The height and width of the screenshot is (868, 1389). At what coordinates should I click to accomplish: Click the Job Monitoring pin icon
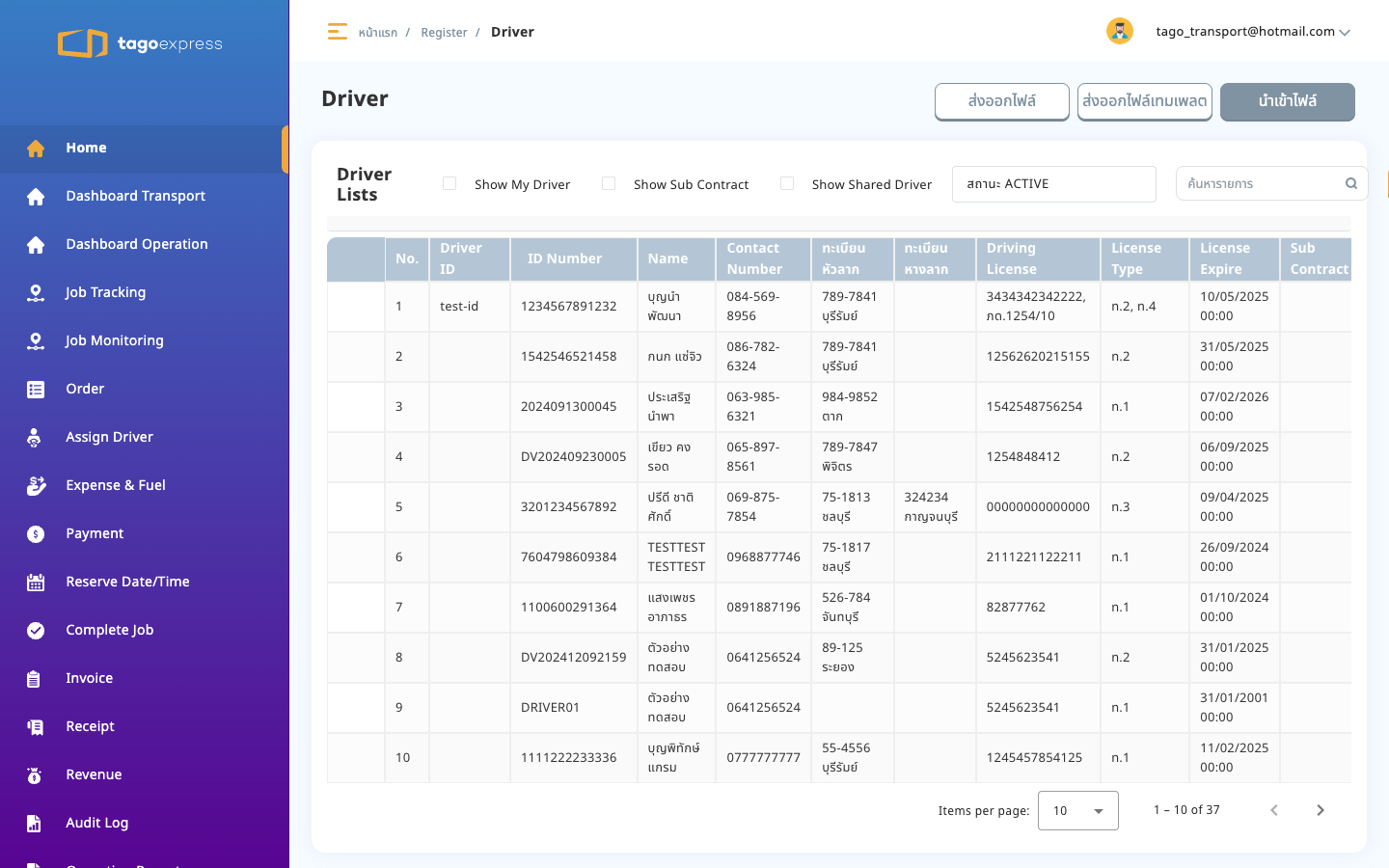(x=36, y=341)
